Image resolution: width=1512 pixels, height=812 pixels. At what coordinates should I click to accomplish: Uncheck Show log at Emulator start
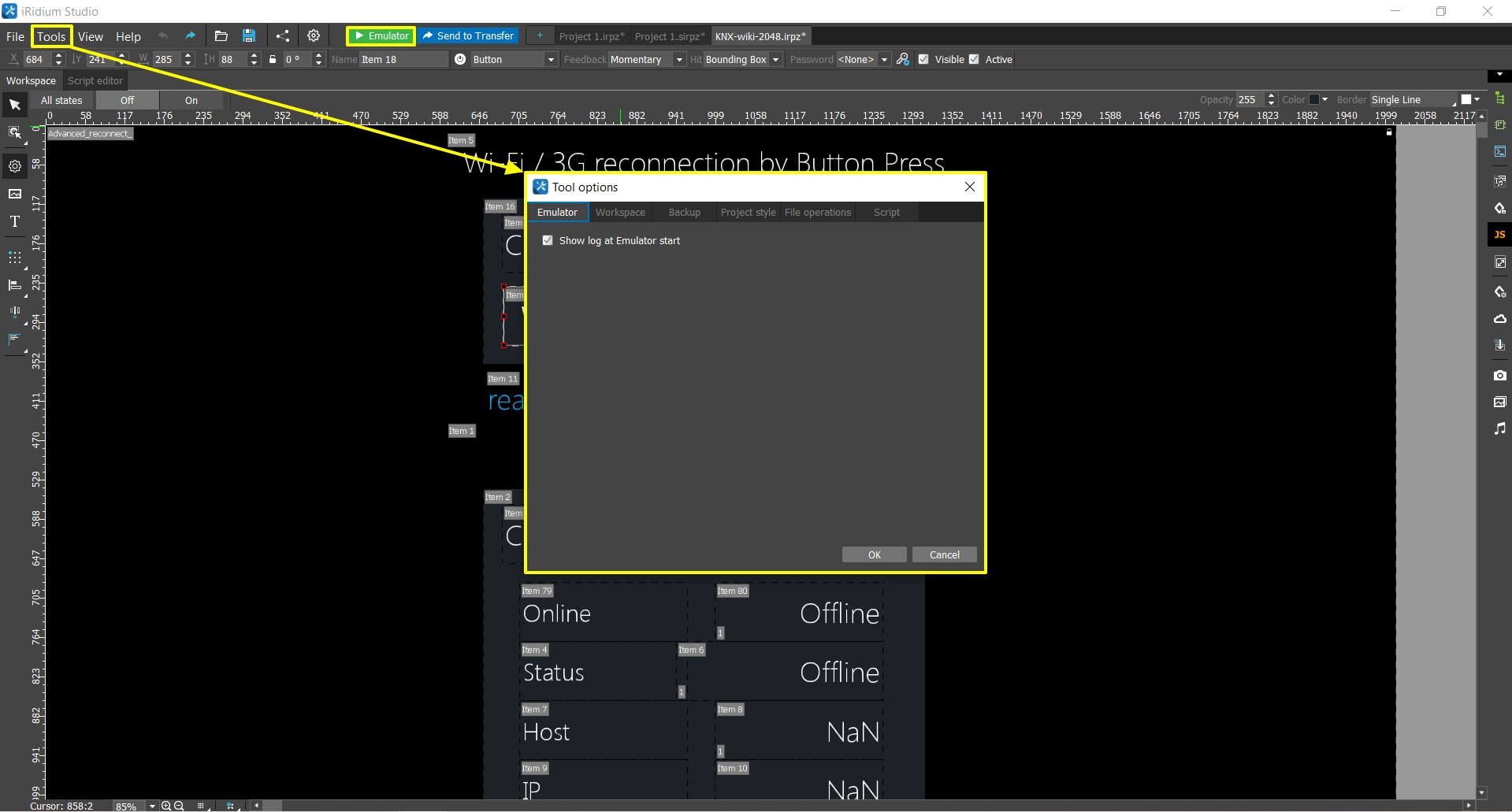coord(548,240)
